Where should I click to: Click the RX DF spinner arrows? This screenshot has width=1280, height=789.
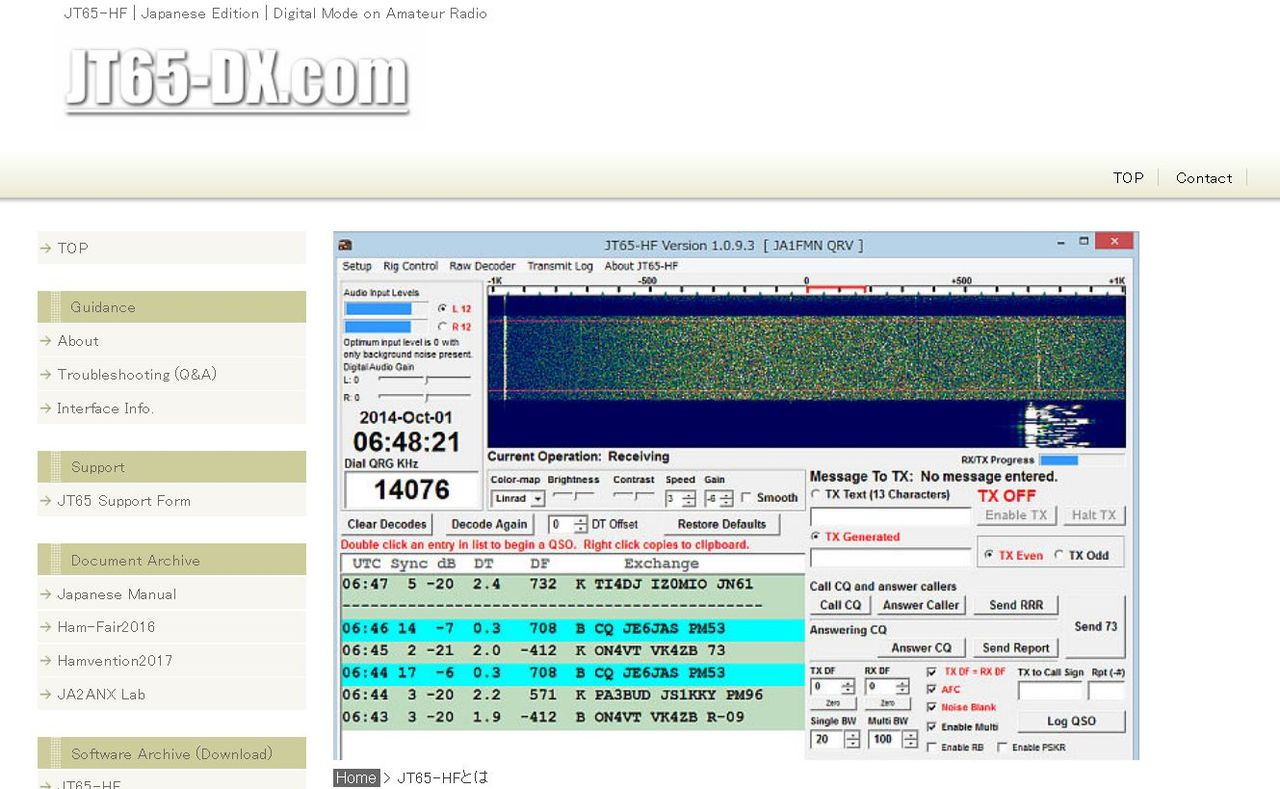[x=903, y=687]
